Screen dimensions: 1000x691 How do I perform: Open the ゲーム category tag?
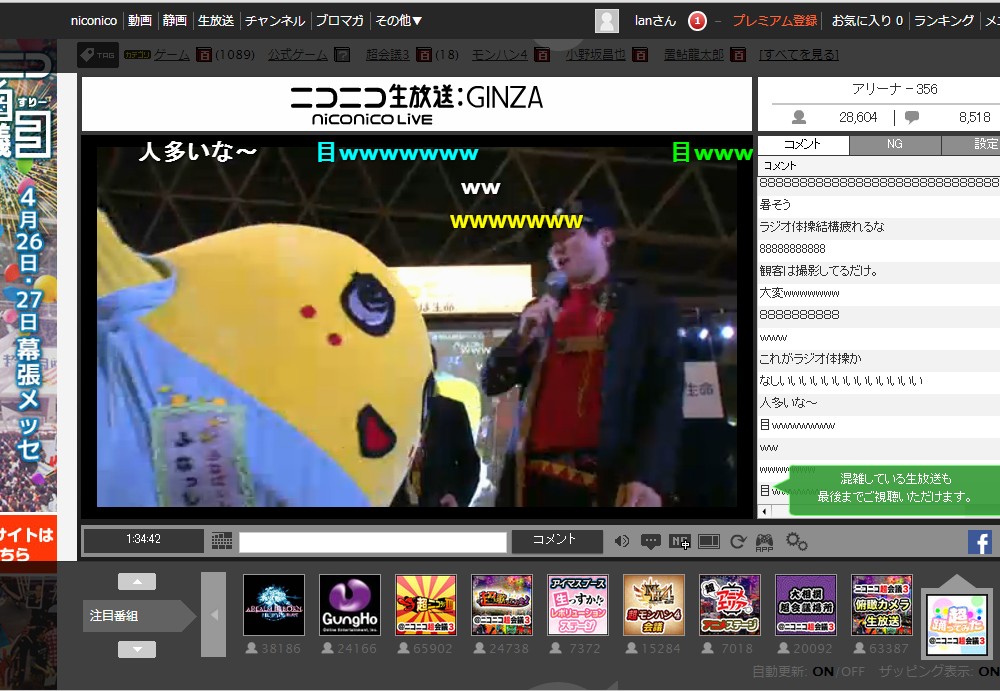(x=172, y=55)
